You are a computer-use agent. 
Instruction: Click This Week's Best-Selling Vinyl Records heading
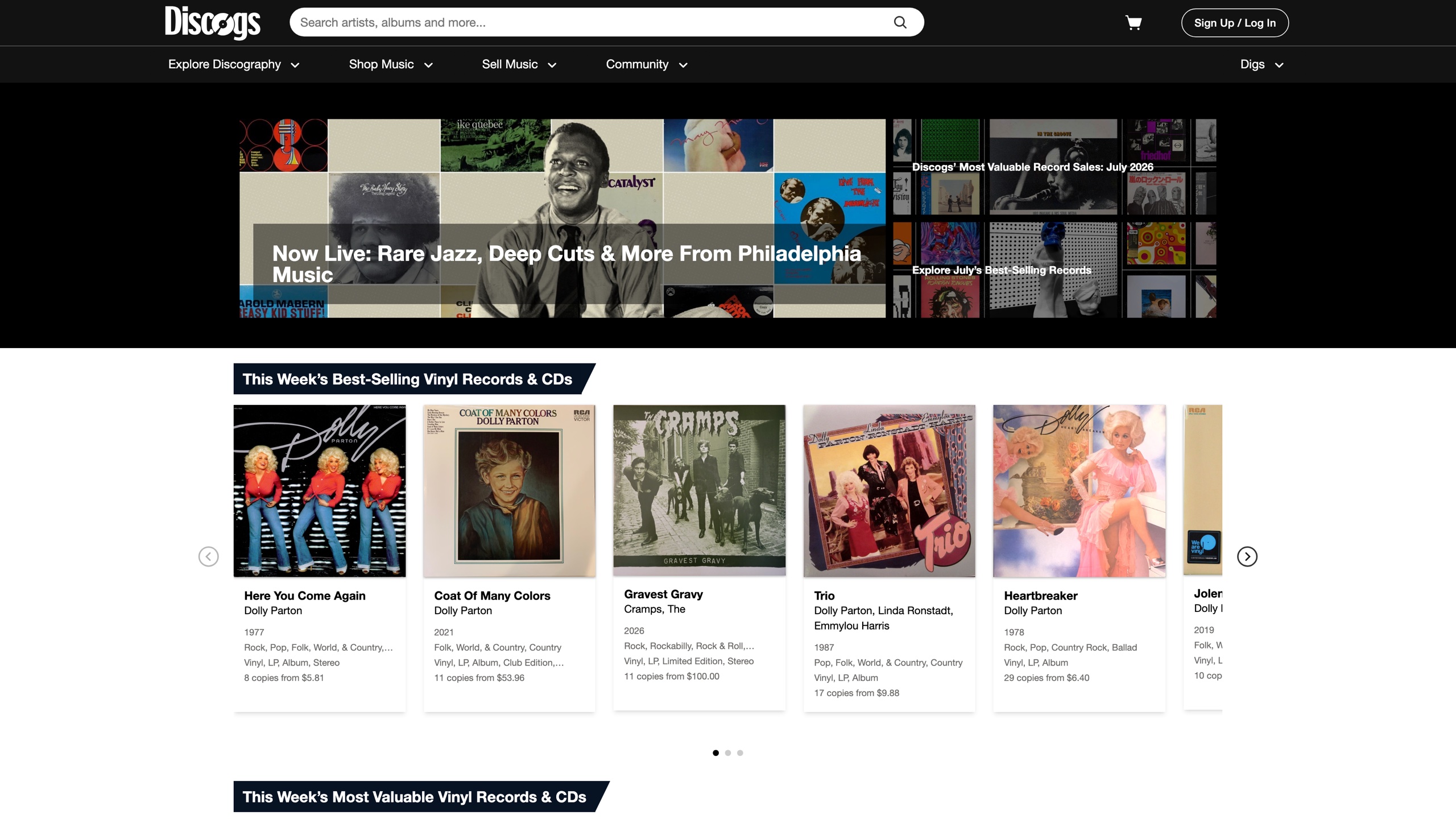[407, 379]
